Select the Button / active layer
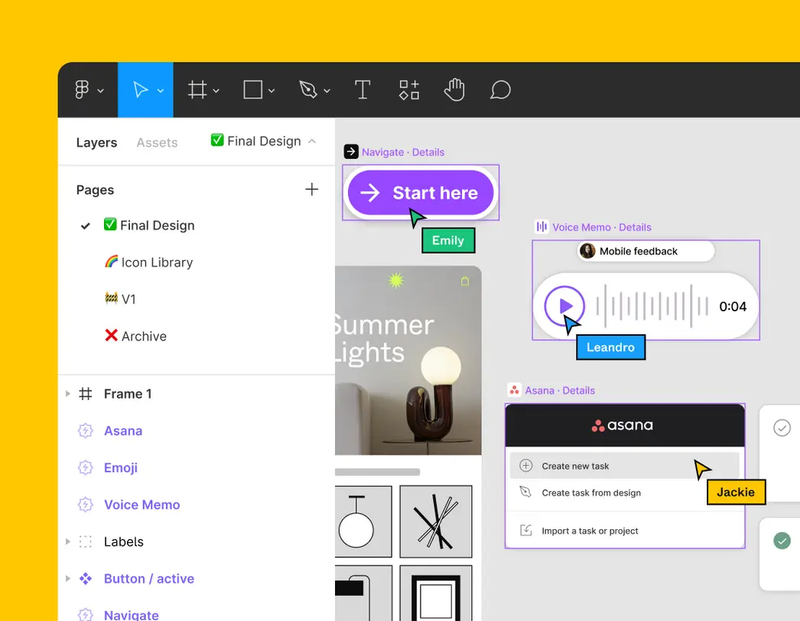Viewport: 800px width, 621px height. click(149, 579)
